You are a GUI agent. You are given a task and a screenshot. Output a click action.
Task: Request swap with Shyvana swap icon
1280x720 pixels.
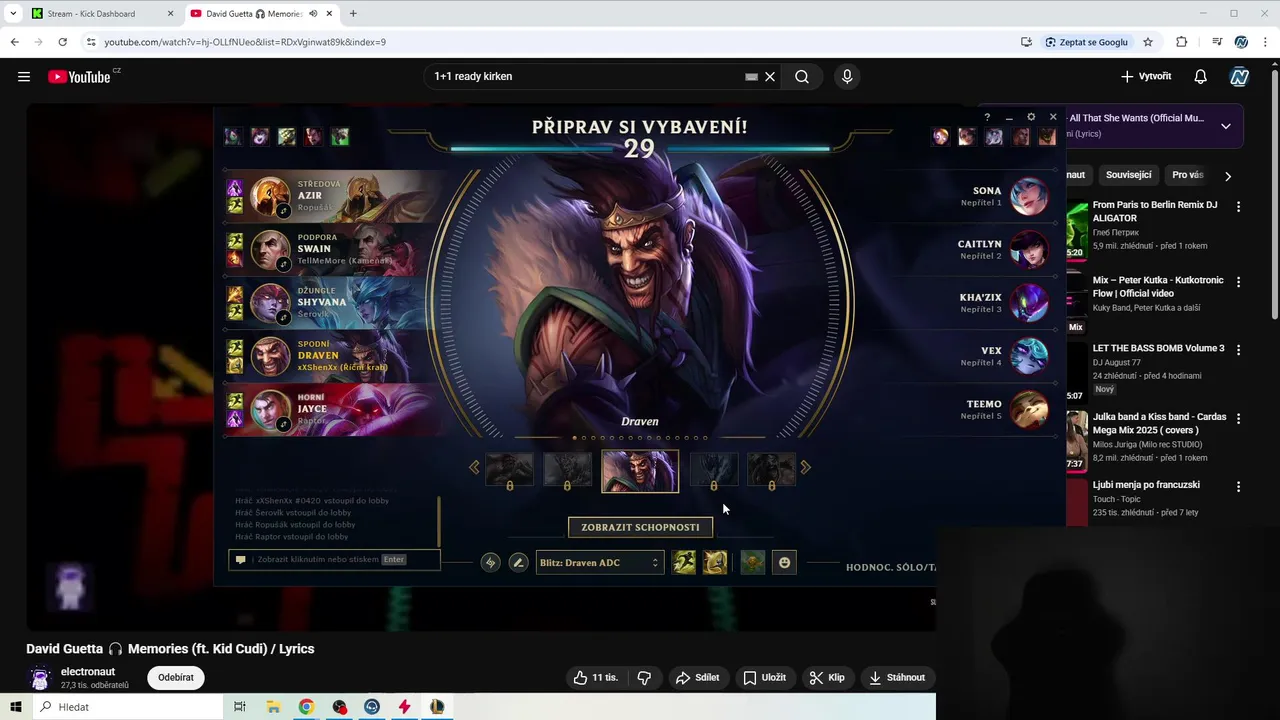pyautogui.click(x=284, y=318)
